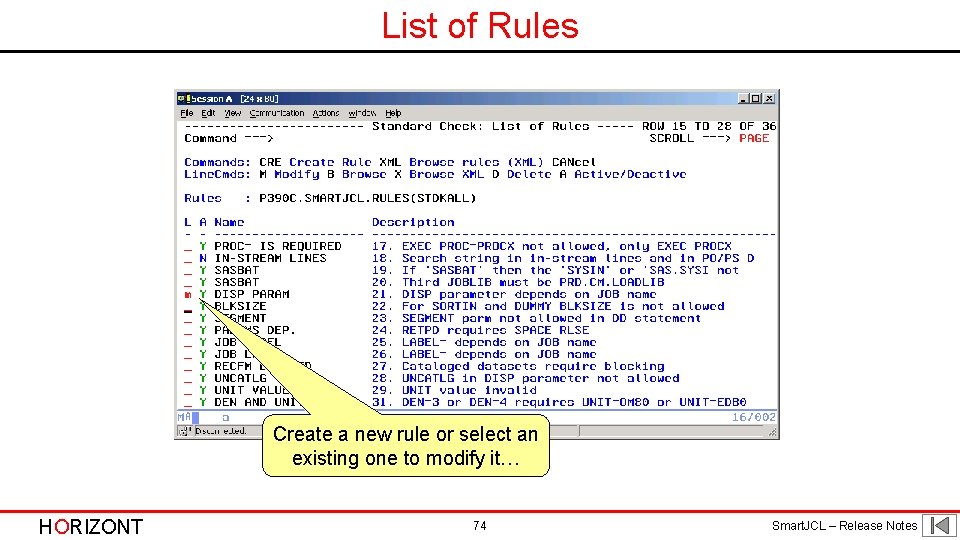960x540 pixels.
Task: Click the ROW 15 TO 28 OF 36 text
Action: point(709,126)
